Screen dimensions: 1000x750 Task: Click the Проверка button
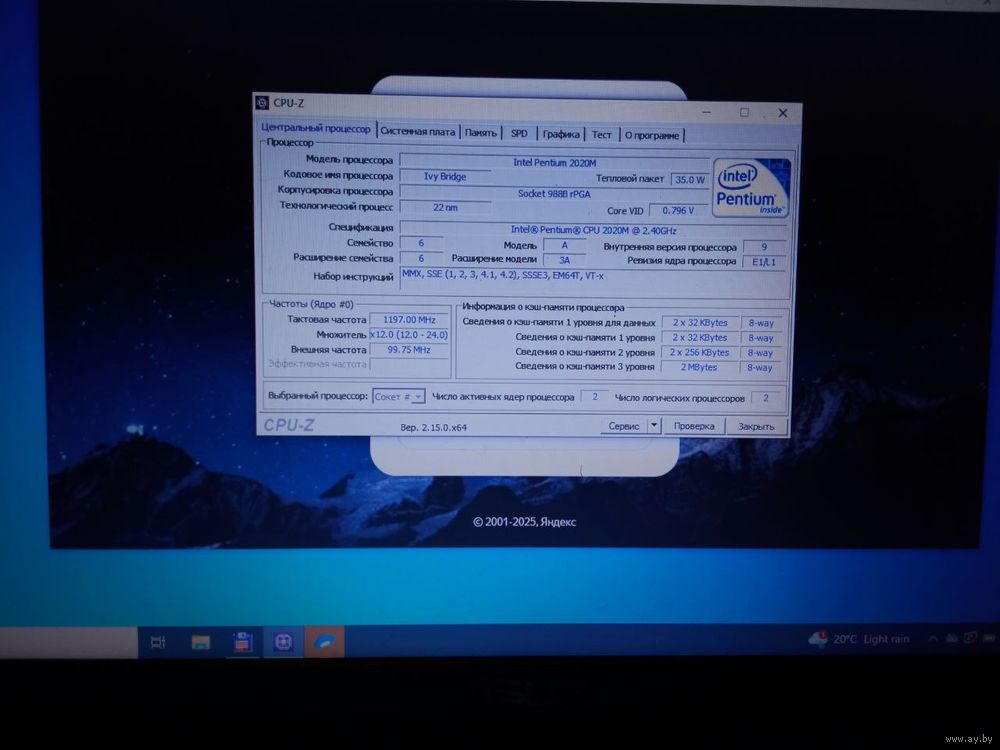click(694, 426)
